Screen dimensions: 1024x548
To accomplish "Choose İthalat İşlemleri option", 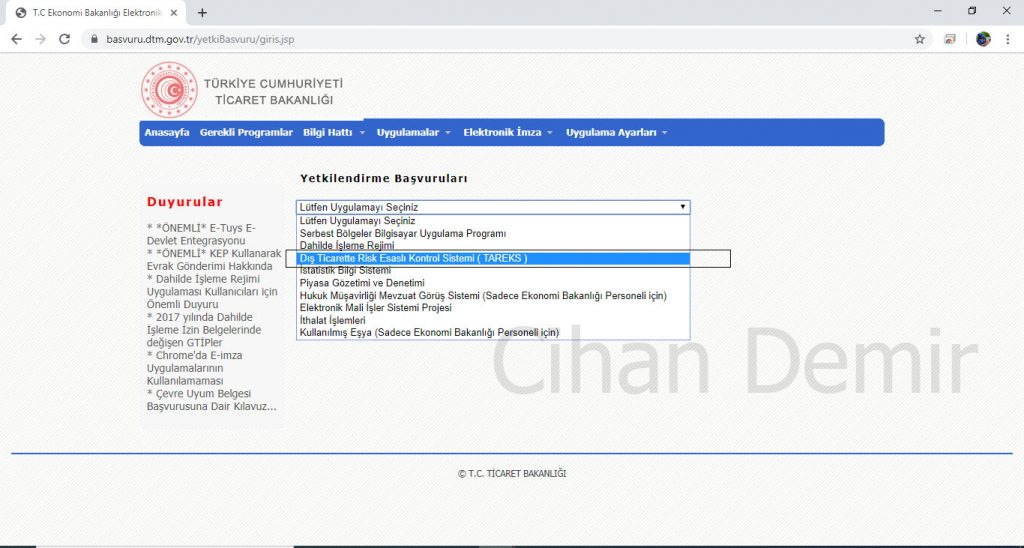I will coord(493,321).
